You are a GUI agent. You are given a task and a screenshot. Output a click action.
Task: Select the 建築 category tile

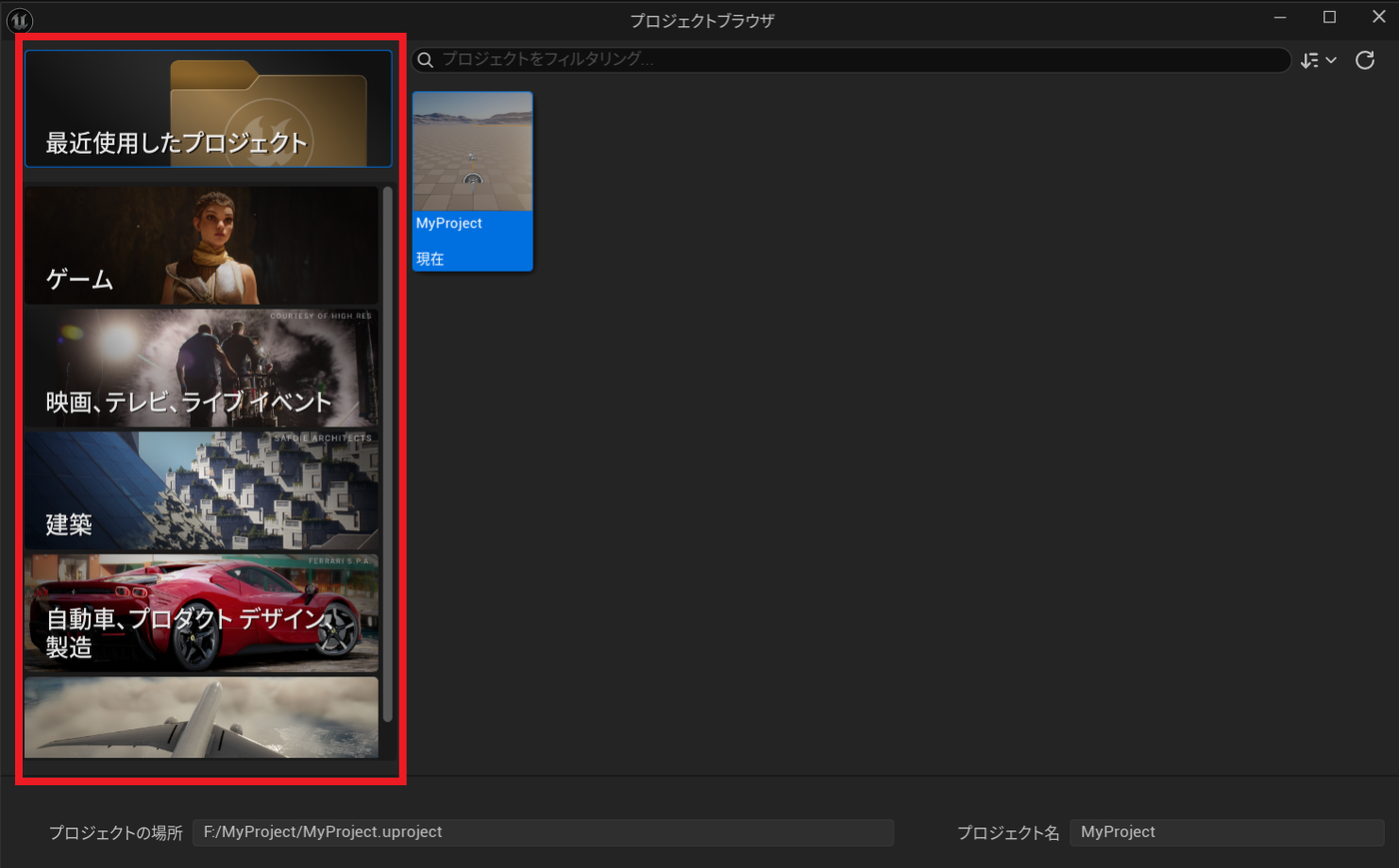[x=202, y=491]
